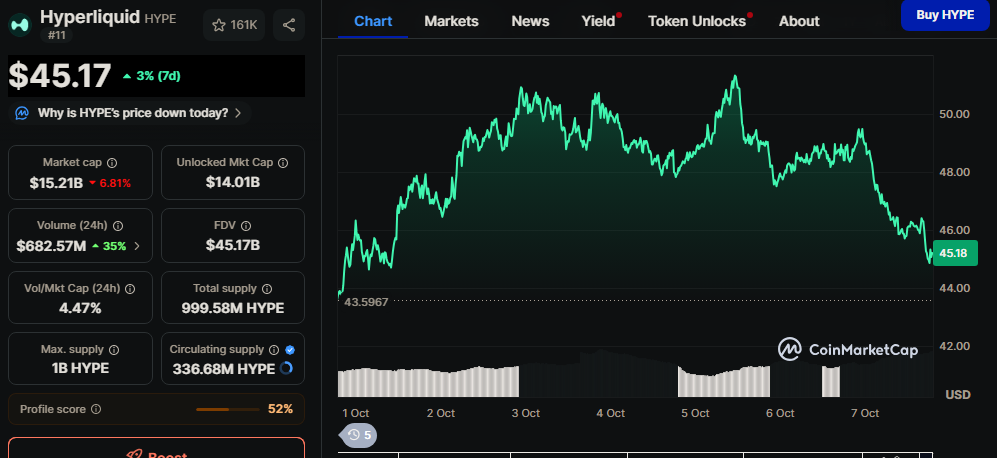Image resolution: width=997 pixels, height=458 pixels.
Task: Open the chart events badge showing 5
Action: (358, 435)
